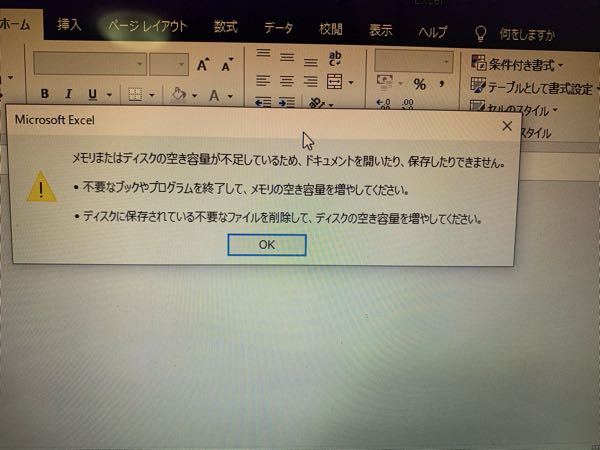Open 条件付き書式 menu

(517, 64)
